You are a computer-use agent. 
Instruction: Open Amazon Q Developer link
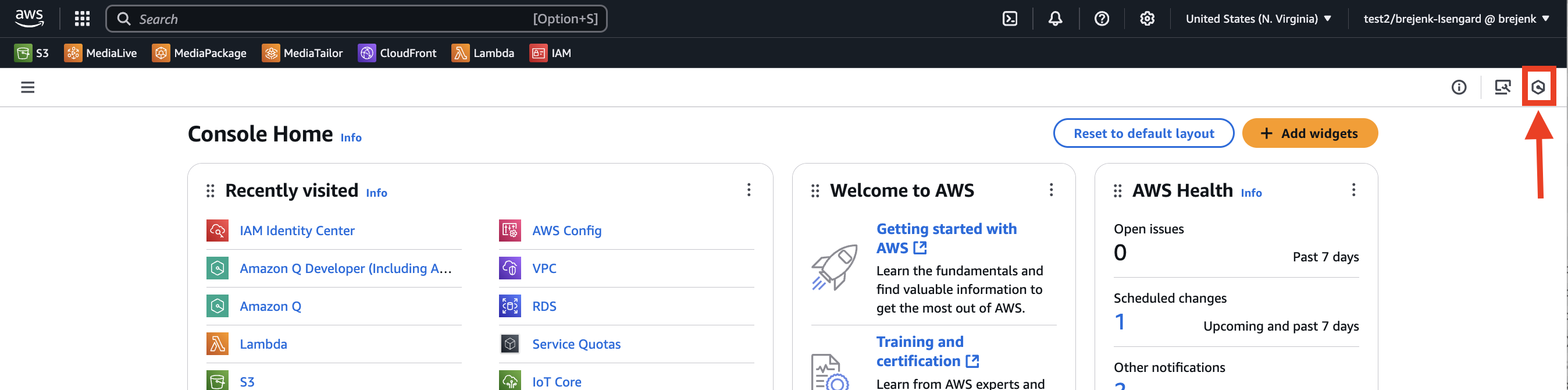coord(345,268)
